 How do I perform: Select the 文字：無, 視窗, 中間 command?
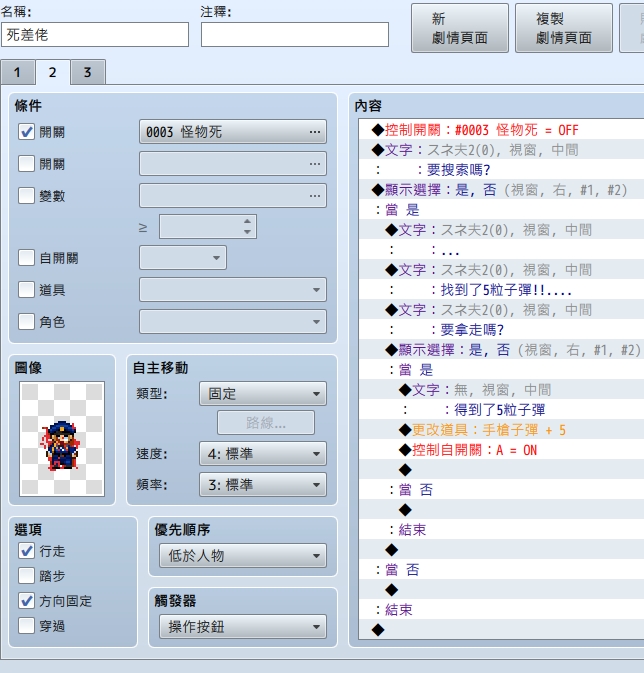pos(501,390)
